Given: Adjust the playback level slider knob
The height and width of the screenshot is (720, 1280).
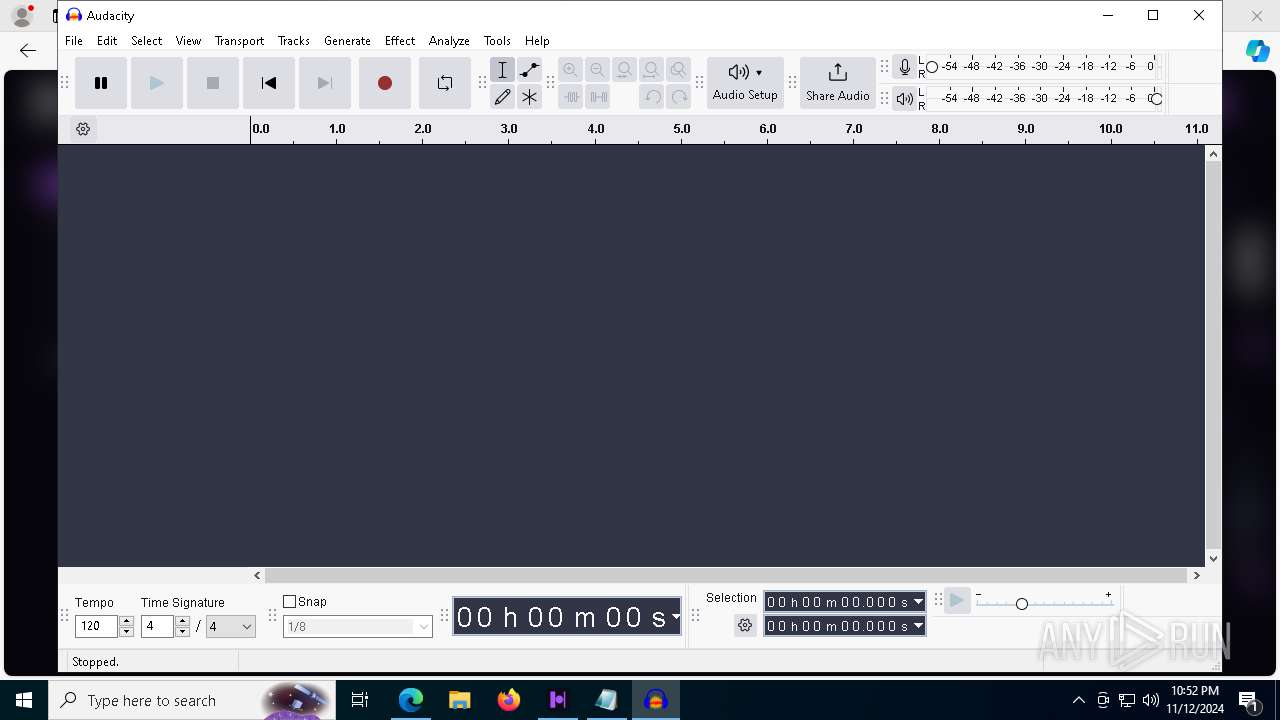Looking at the screenshot, I should tap(1156, 99).
